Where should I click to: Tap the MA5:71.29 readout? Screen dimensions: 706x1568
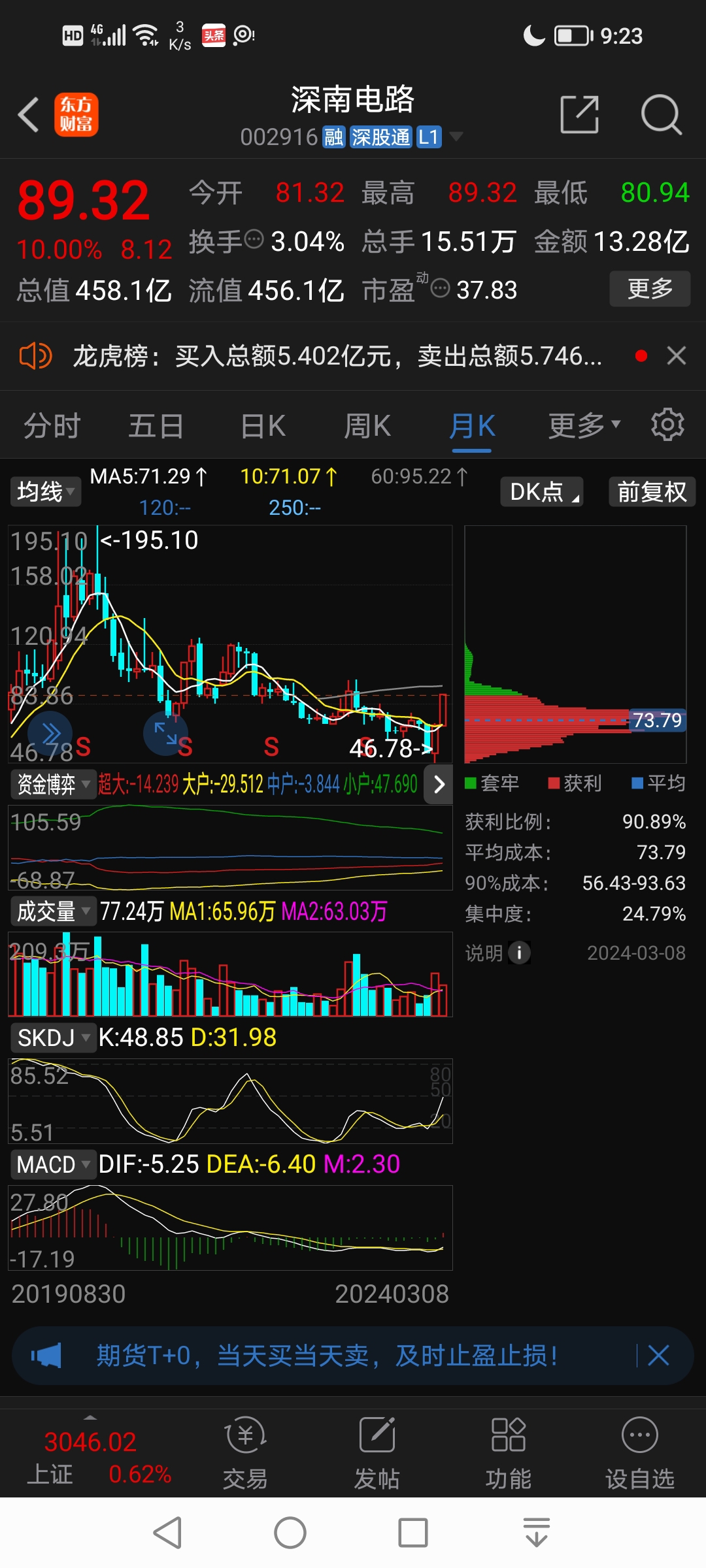click(149, 476)
